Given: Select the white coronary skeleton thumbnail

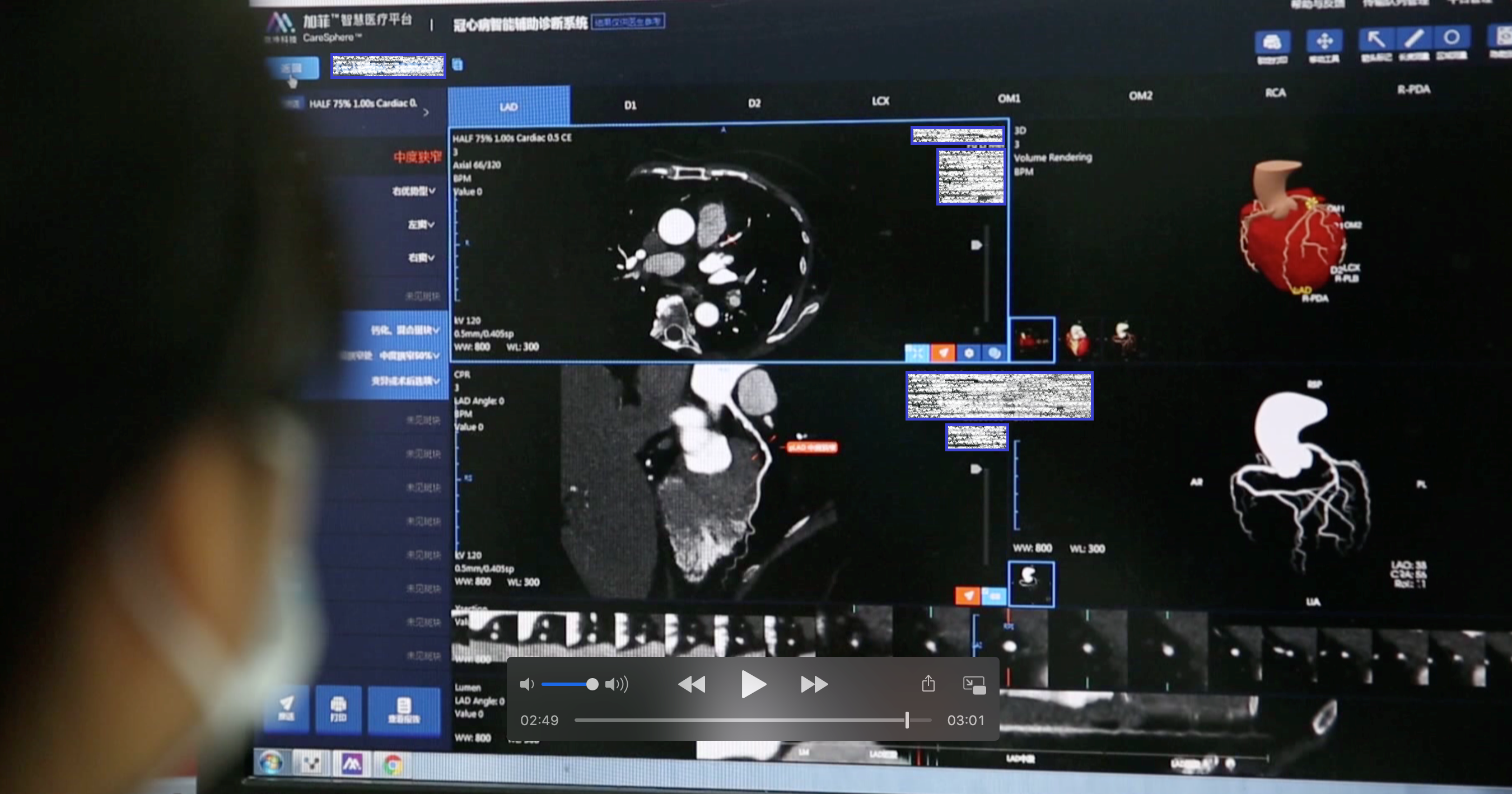Looking at the screenshot, I should tap(1032, 584).
